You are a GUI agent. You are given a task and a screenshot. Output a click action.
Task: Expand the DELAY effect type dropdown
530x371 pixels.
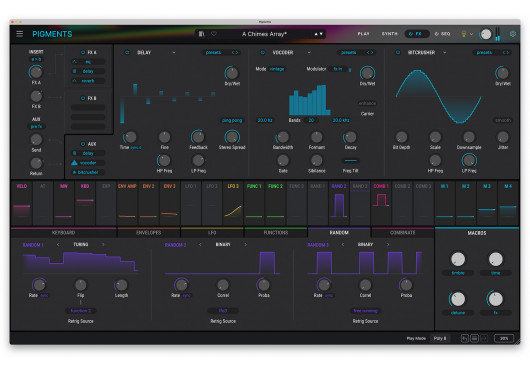point(174,52)
